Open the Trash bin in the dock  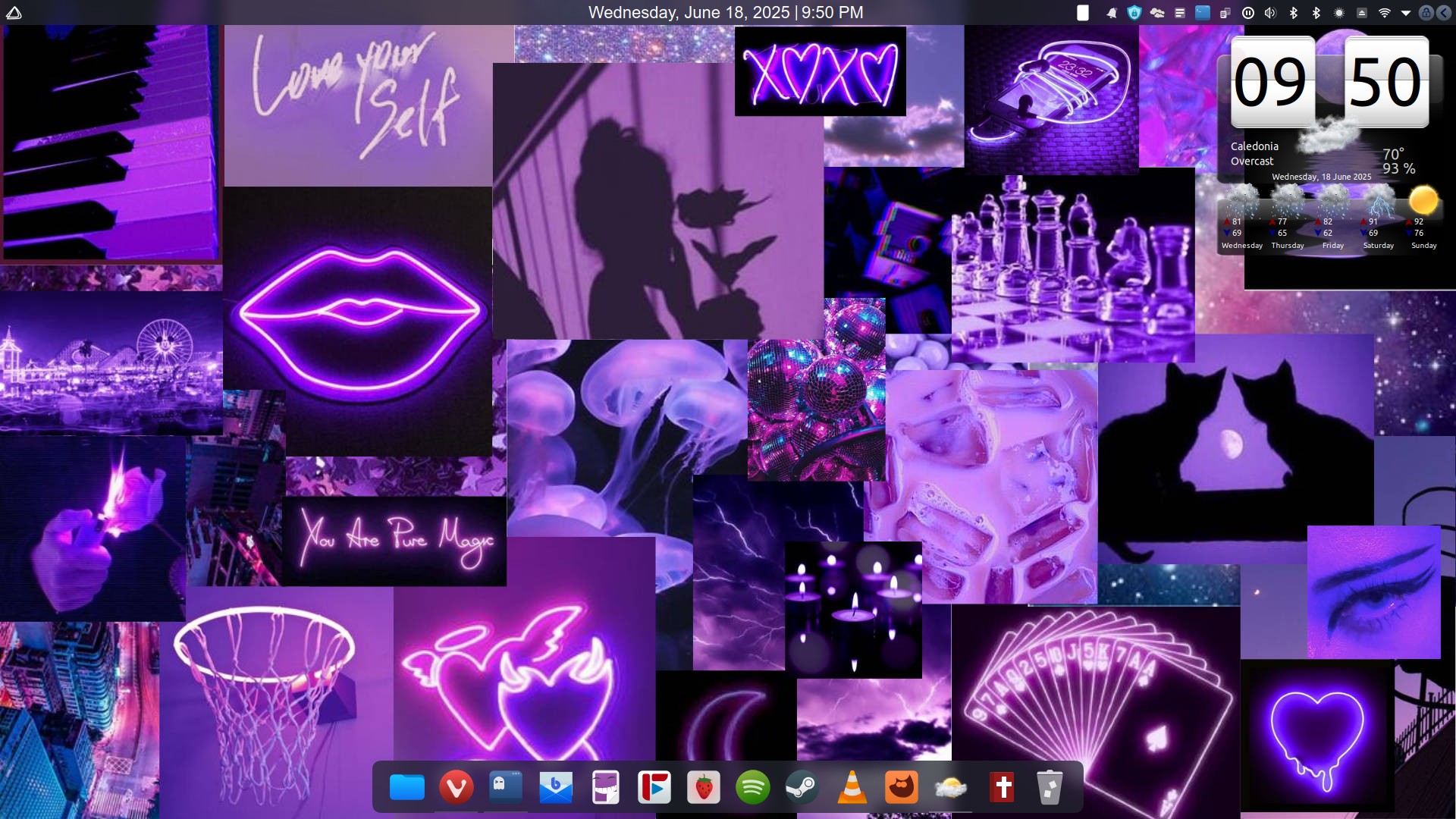(x=1050, y=787)
